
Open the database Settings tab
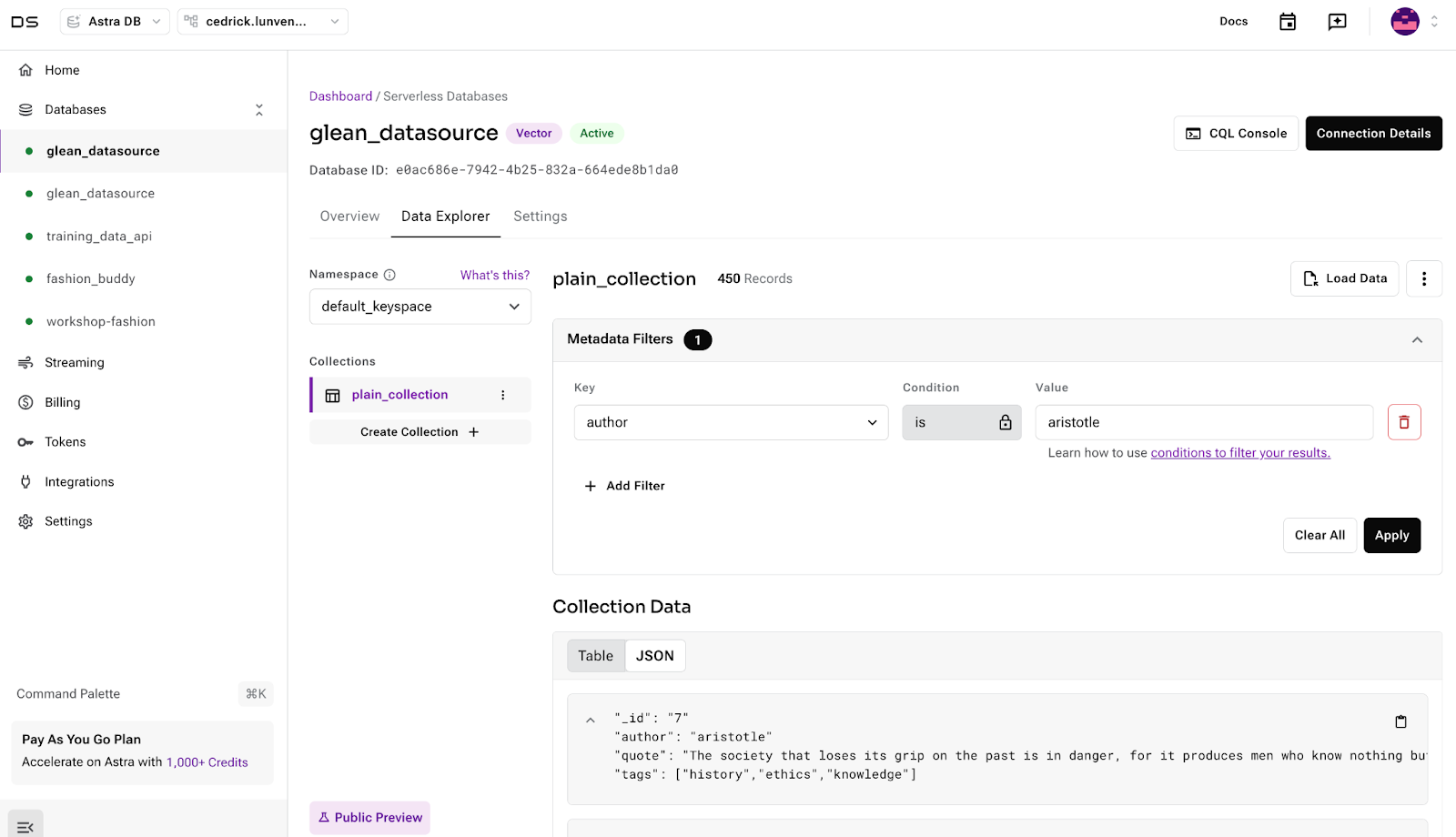tap(541, 217)
